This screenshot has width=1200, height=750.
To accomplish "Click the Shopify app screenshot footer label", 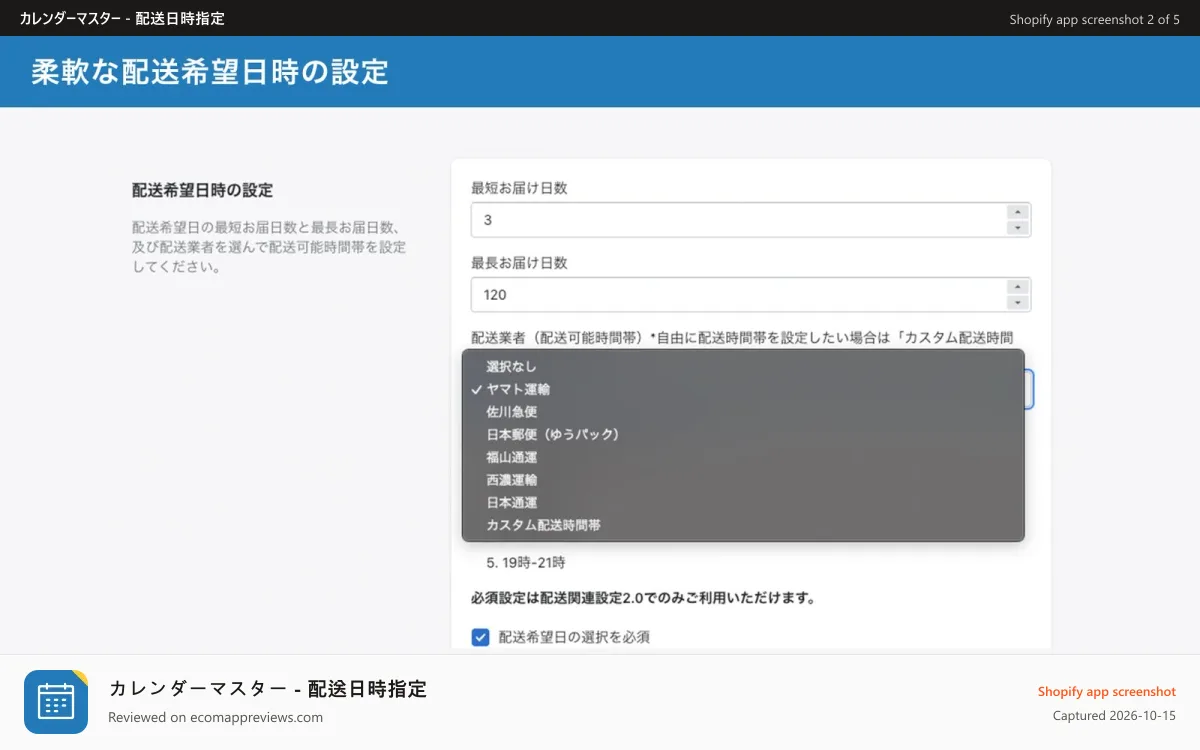I will (1107, 692).
